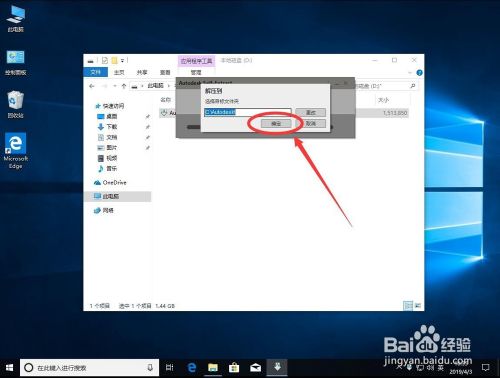This screenshot has width=500, height=378.
Task: Open the Action Center notification icon
Action: [486, 368]
